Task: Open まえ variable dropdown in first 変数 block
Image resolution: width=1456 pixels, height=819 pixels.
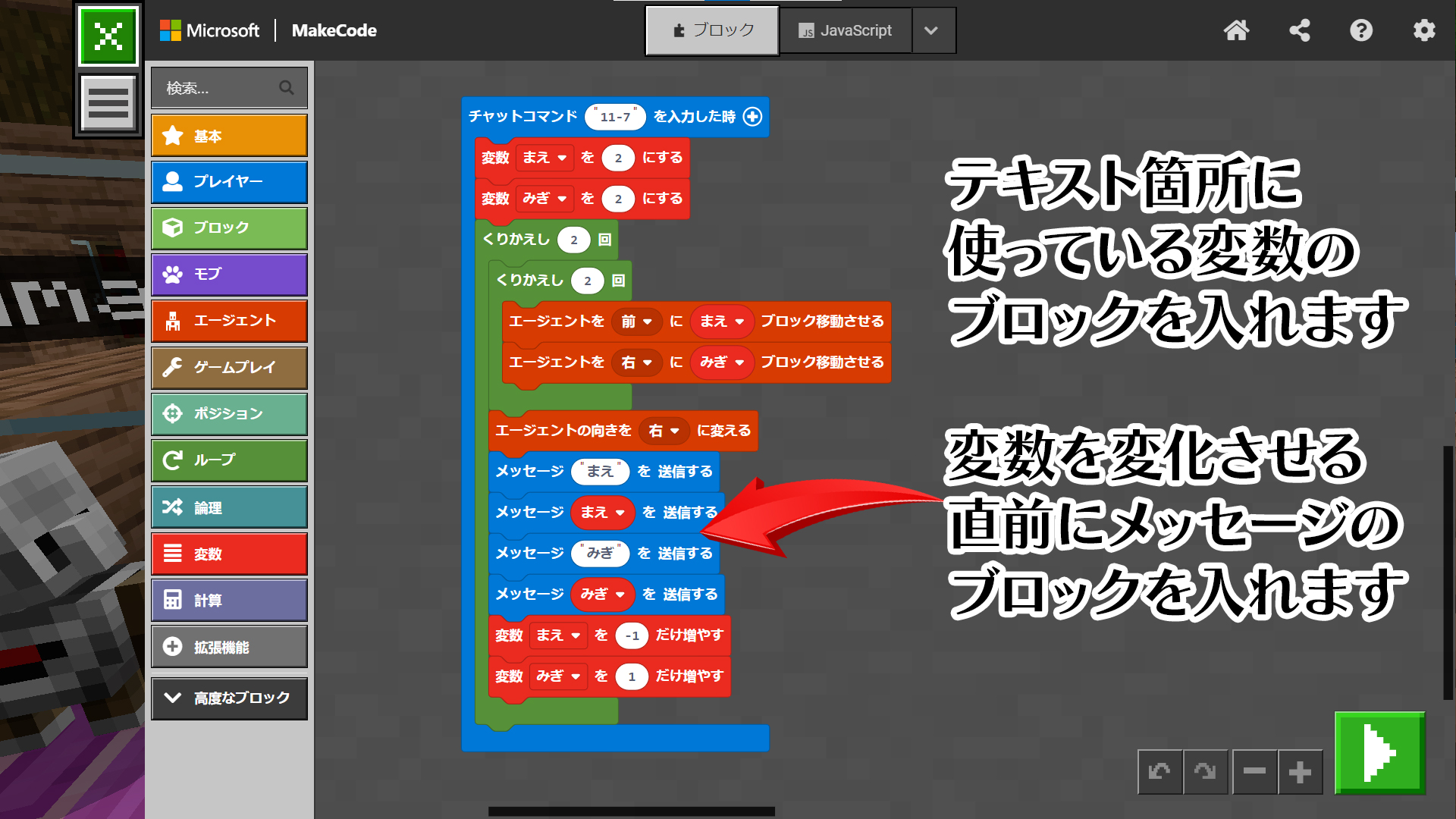Action: pyautogui.click(x=544, y=158)
